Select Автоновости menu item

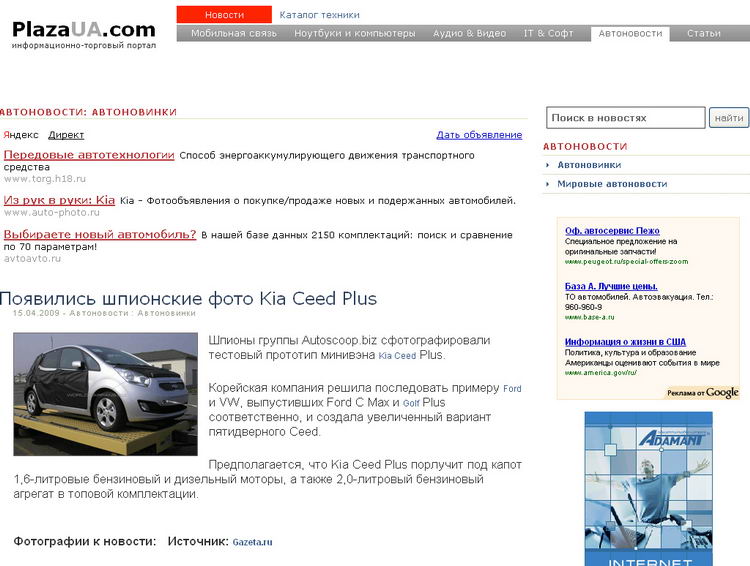click(x=630, y=33)
